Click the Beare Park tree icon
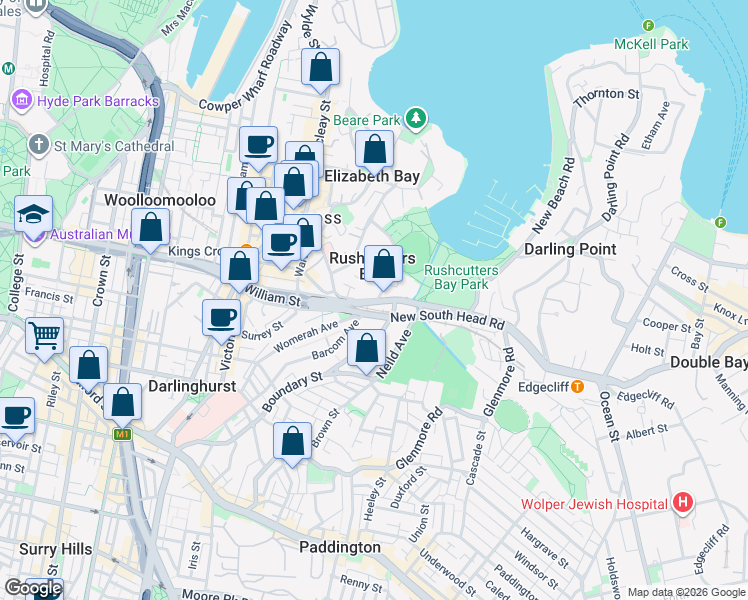Screen dimensions: 748x600 (416, 117)
